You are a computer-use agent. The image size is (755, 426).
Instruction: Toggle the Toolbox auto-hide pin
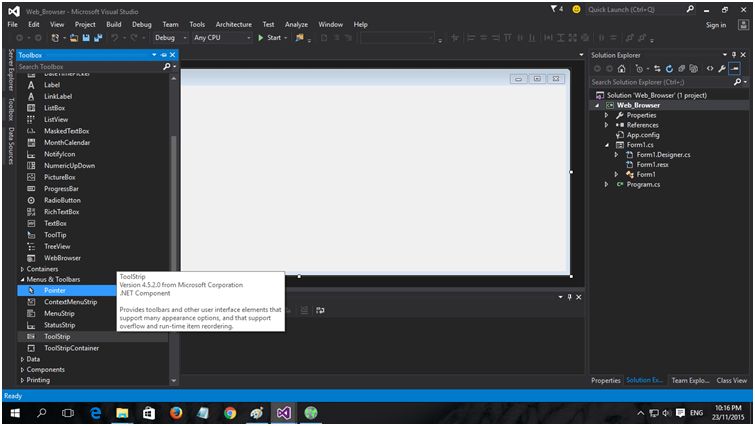click(163, 54)
